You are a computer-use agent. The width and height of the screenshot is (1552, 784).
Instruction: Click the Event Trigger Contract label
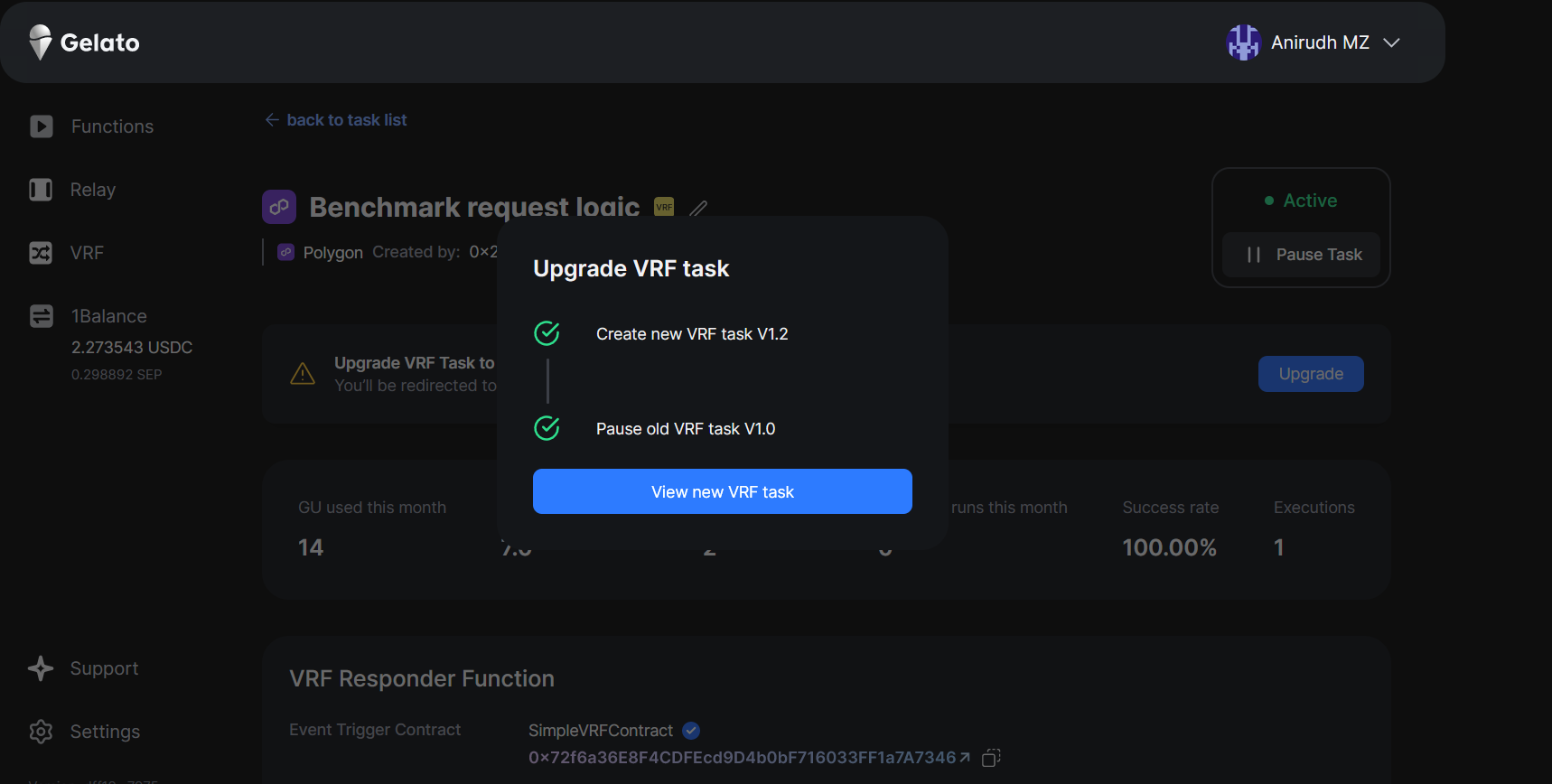(x=375, y=730)
